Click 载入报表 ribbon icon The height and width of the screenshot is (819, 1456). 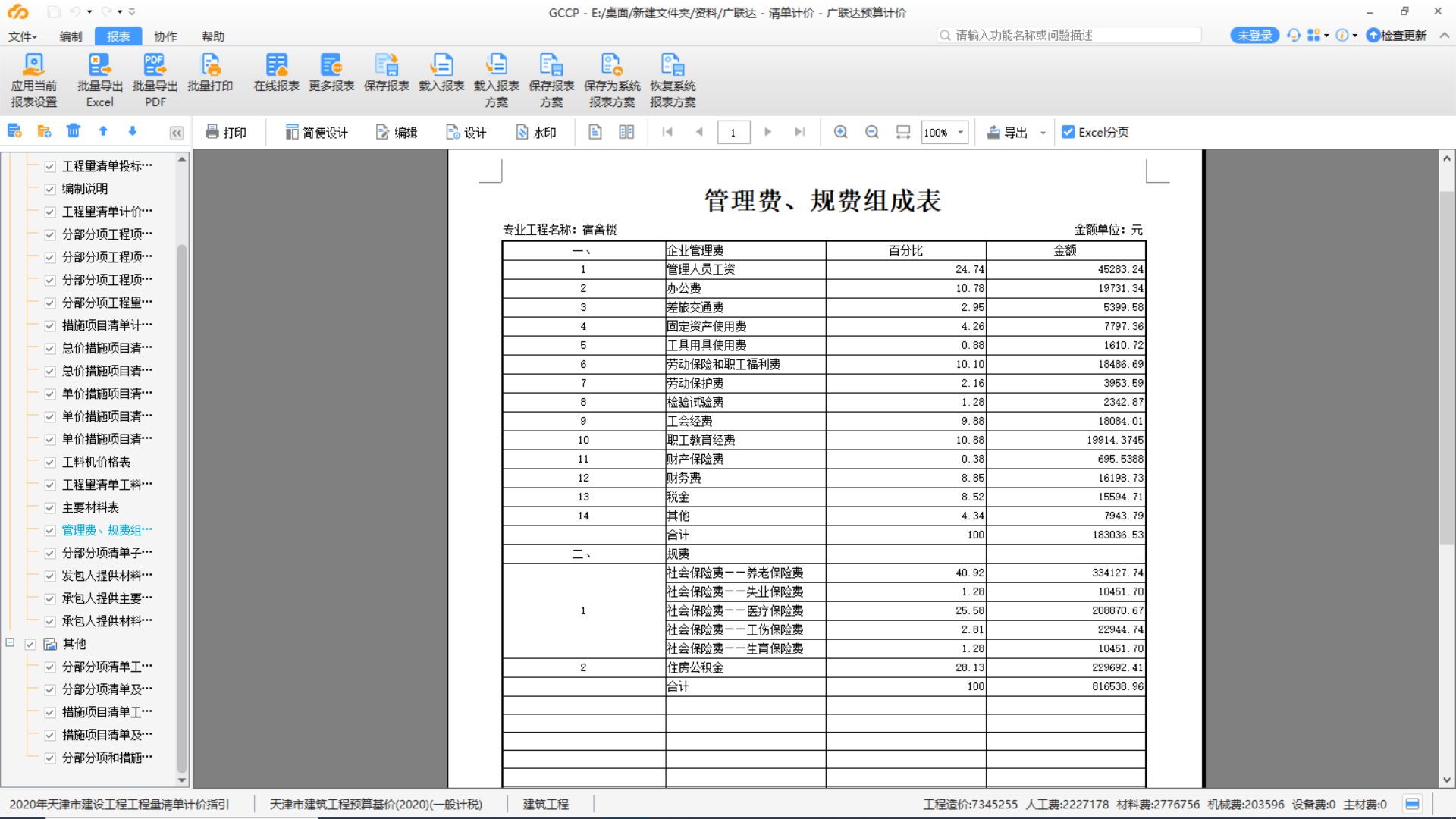pos(441,74)
